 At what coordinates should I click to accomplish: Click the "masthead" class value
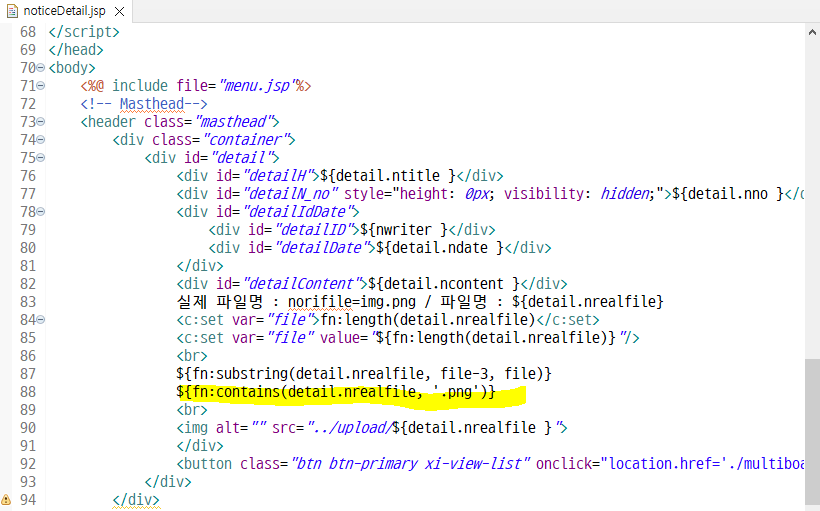233,122
